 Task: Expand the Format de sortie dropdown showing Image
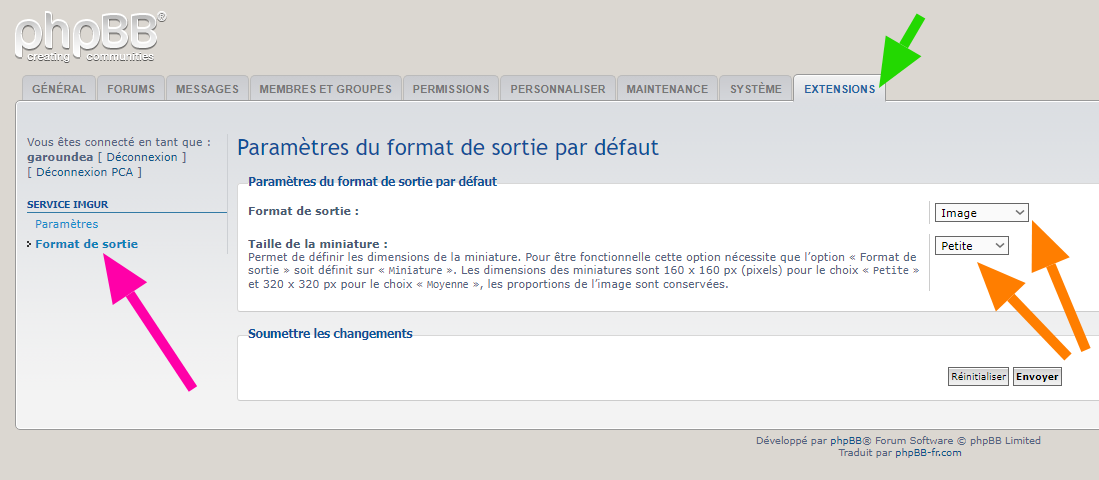pyautogui.click(x=981, y=212)
